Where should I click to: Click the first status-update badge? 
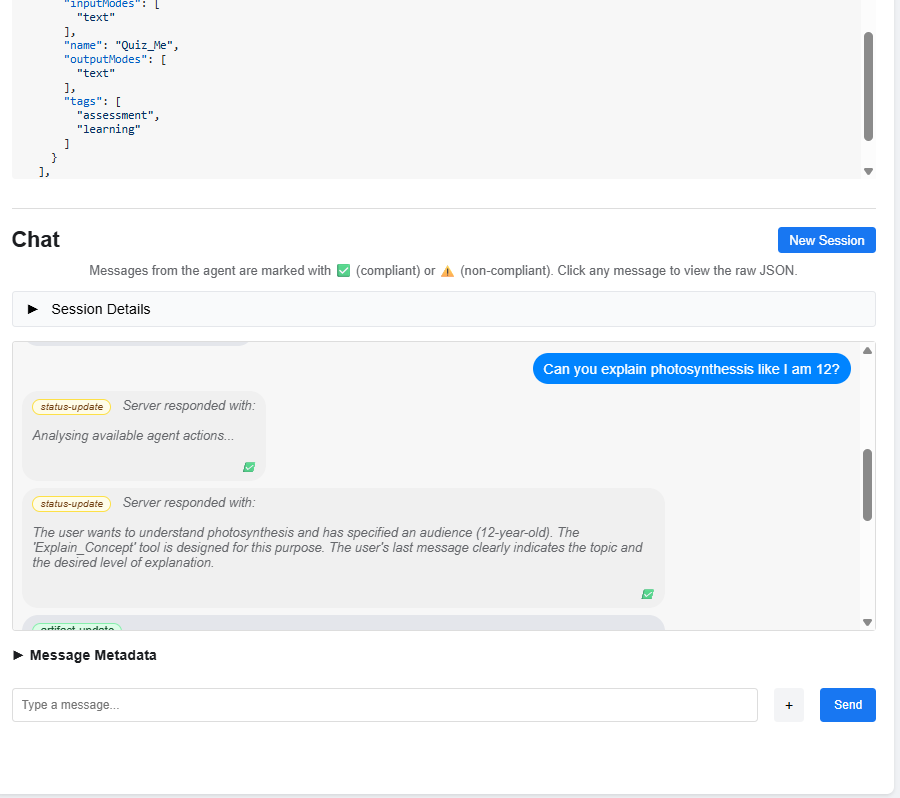click(71, 407)
